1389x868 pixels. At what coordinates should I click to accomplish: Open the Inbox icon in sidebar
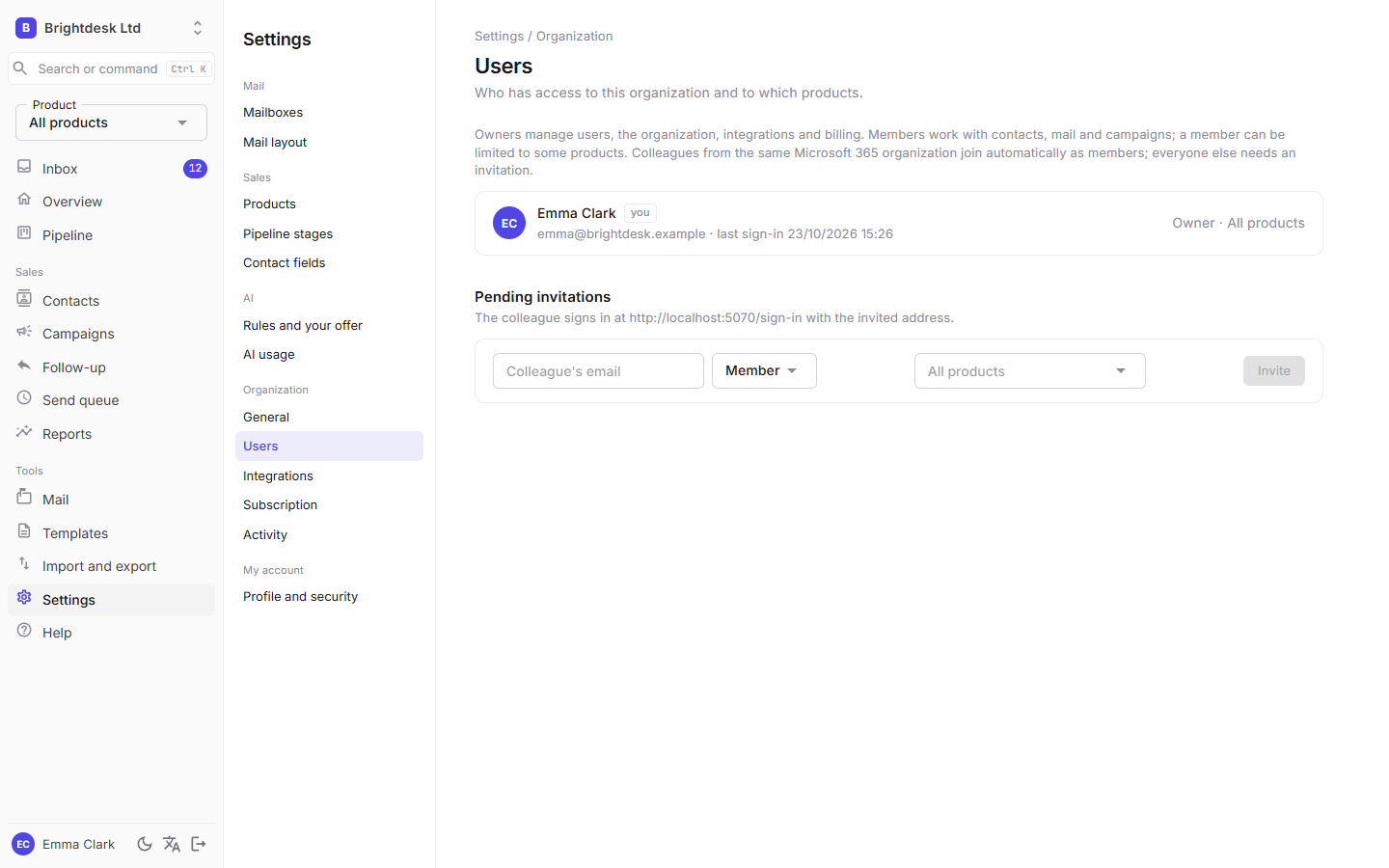coord(24,167)
